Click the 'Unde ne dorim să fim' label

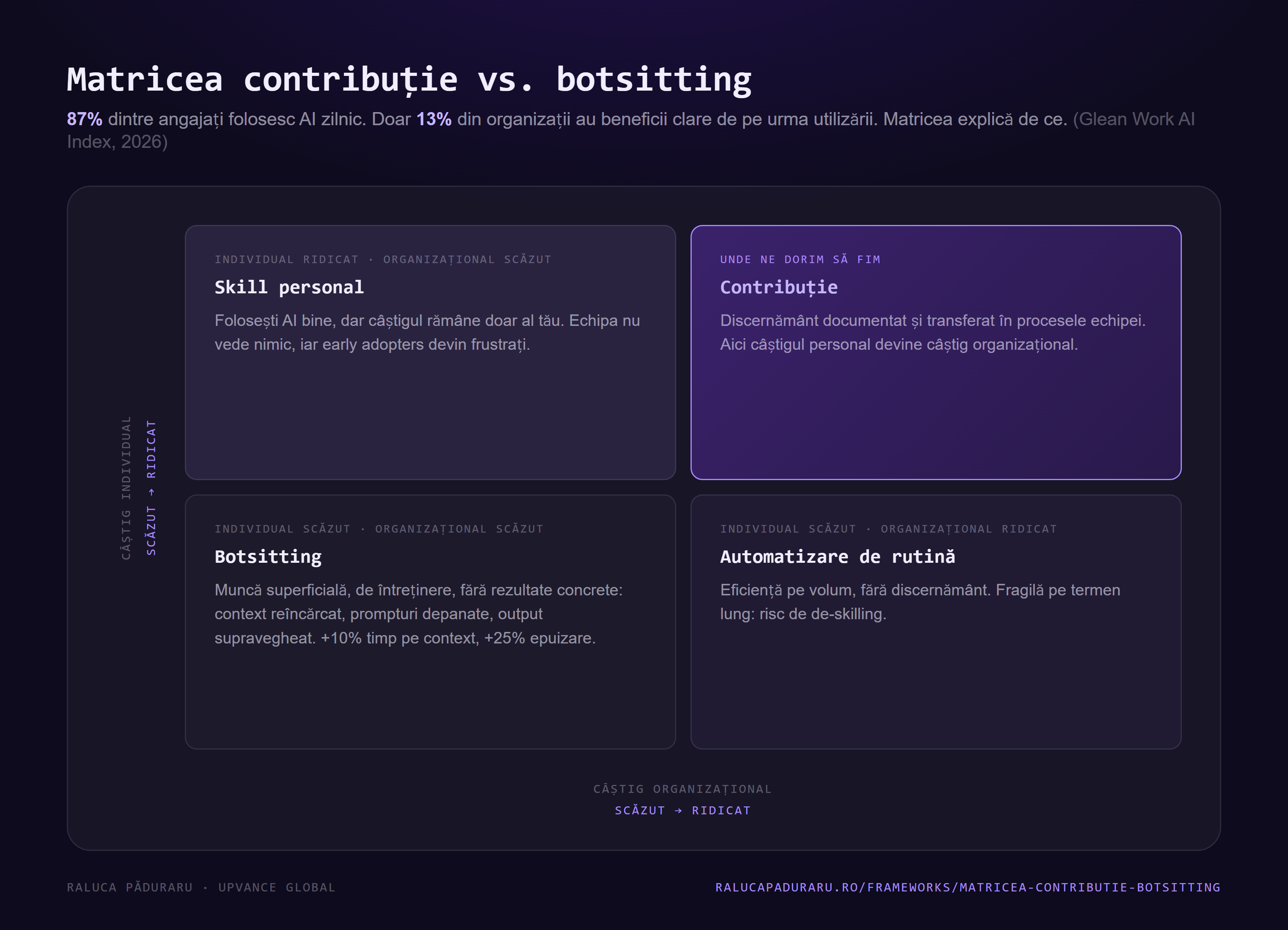point(800,260)
